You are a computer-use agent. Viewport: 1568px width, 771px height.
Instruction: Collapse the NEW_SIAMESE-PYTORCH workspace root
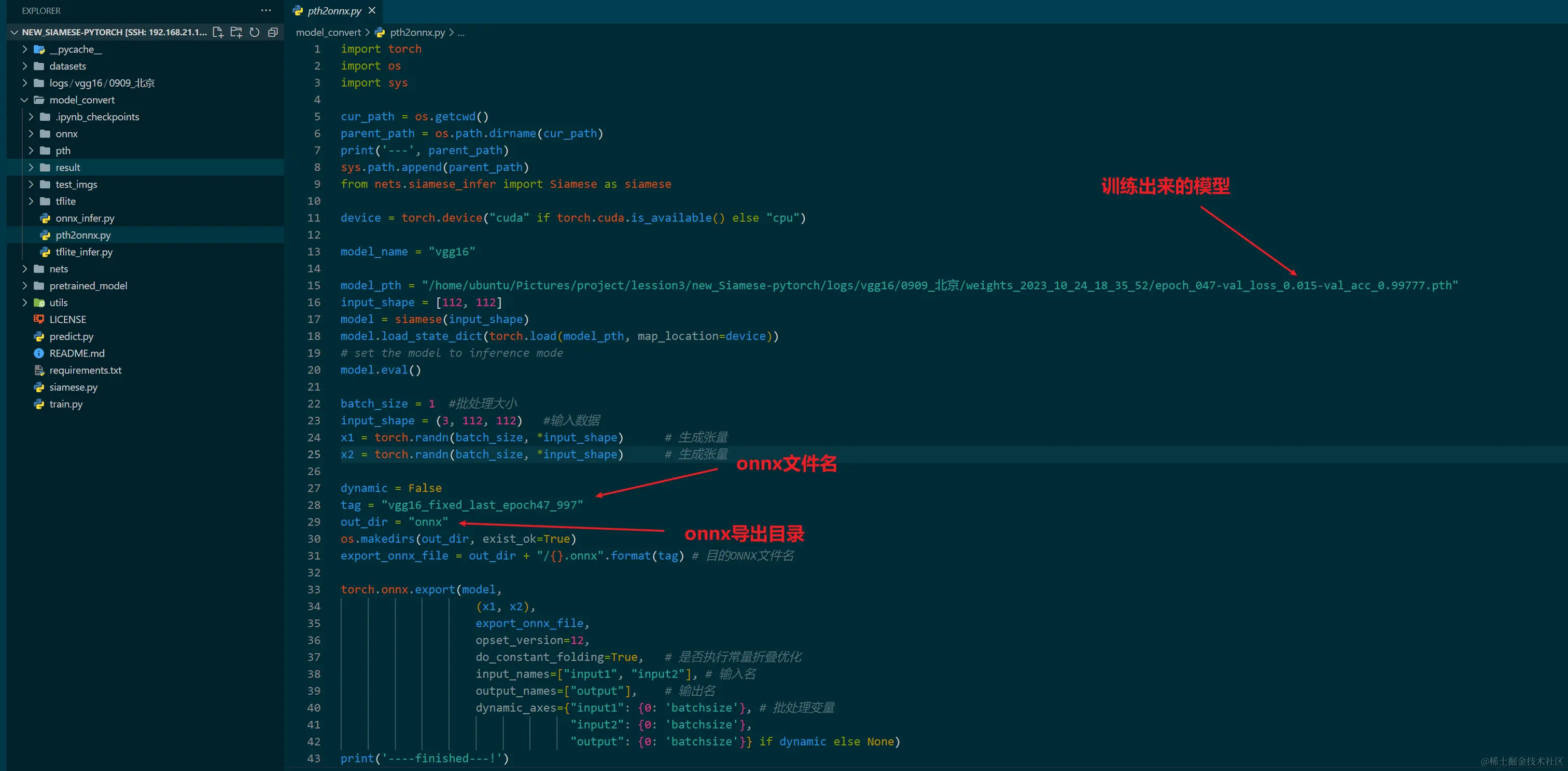[x=14, y=32]
